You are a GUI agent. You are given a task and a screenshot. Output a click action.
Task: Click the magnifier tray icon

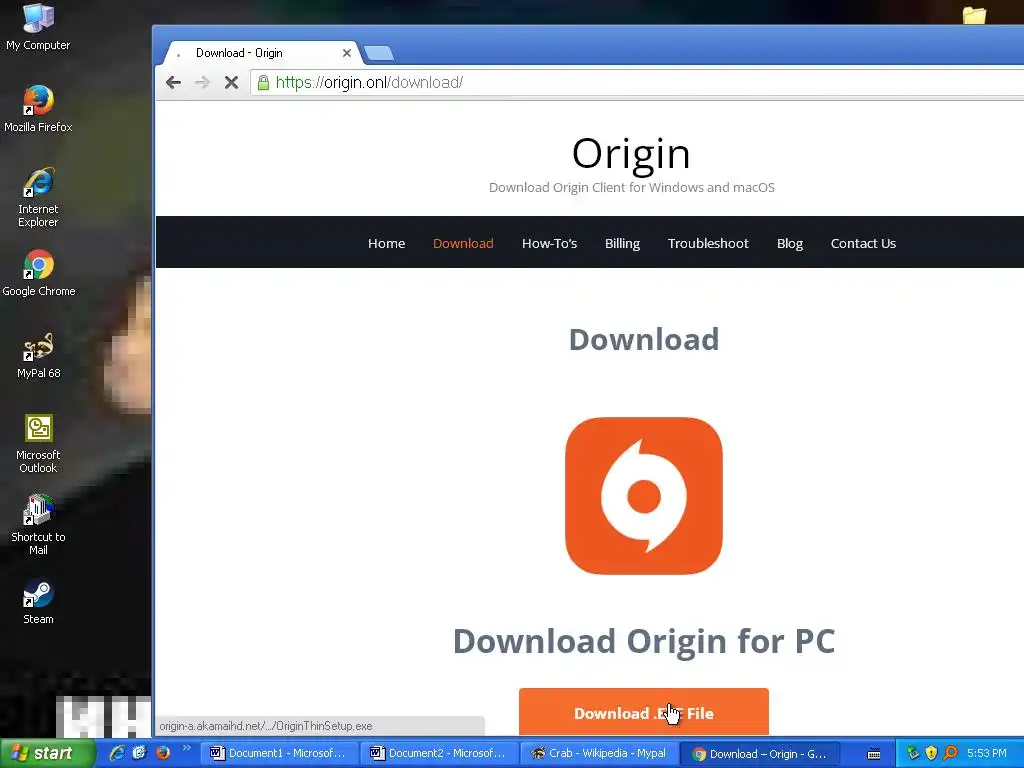(x=950, y=753)
